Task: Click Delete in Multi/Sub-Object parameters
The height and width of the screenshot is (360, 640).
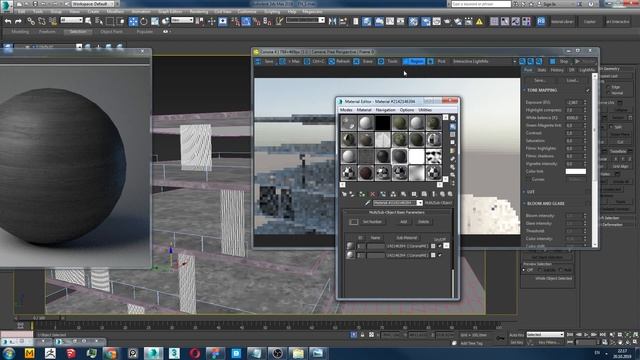Action: coord(423,222)
